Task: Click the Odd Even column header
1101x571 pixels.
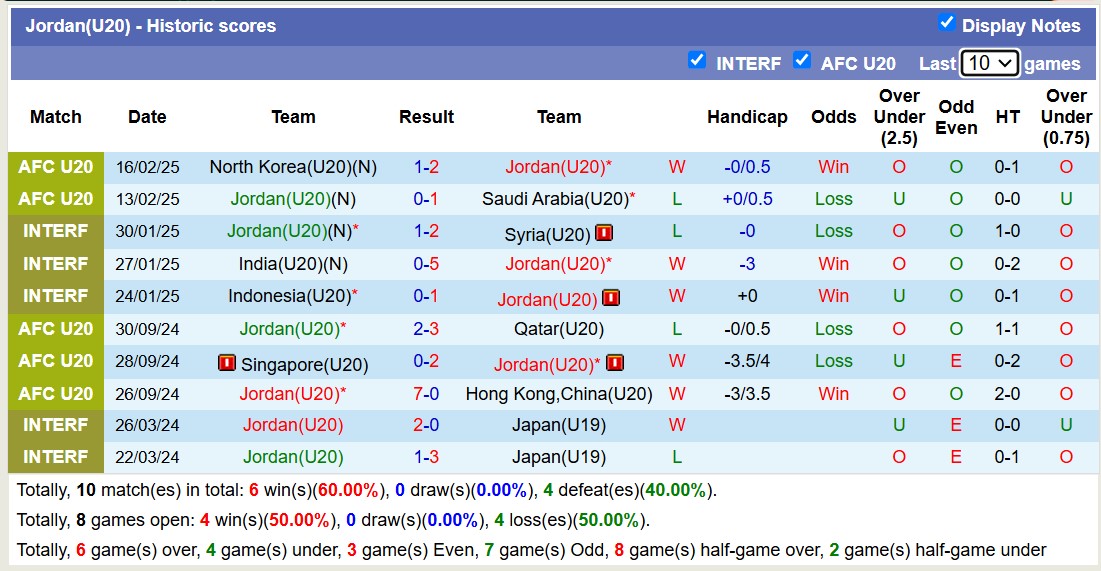Action: [x=956, y=117]
